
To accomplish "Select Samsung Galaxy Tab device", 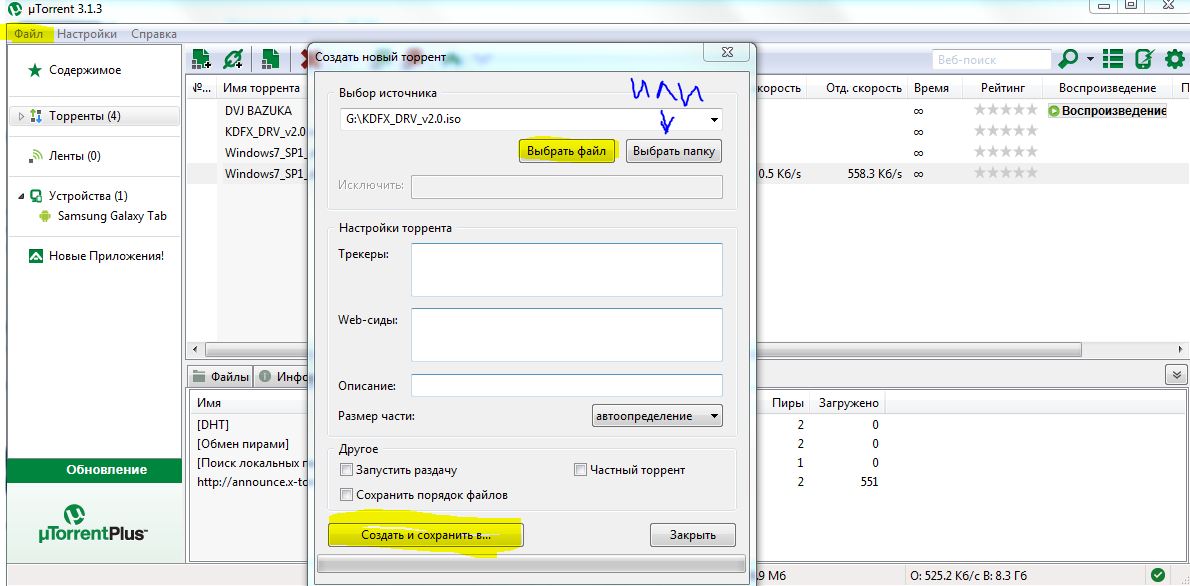I will (112, 216).
